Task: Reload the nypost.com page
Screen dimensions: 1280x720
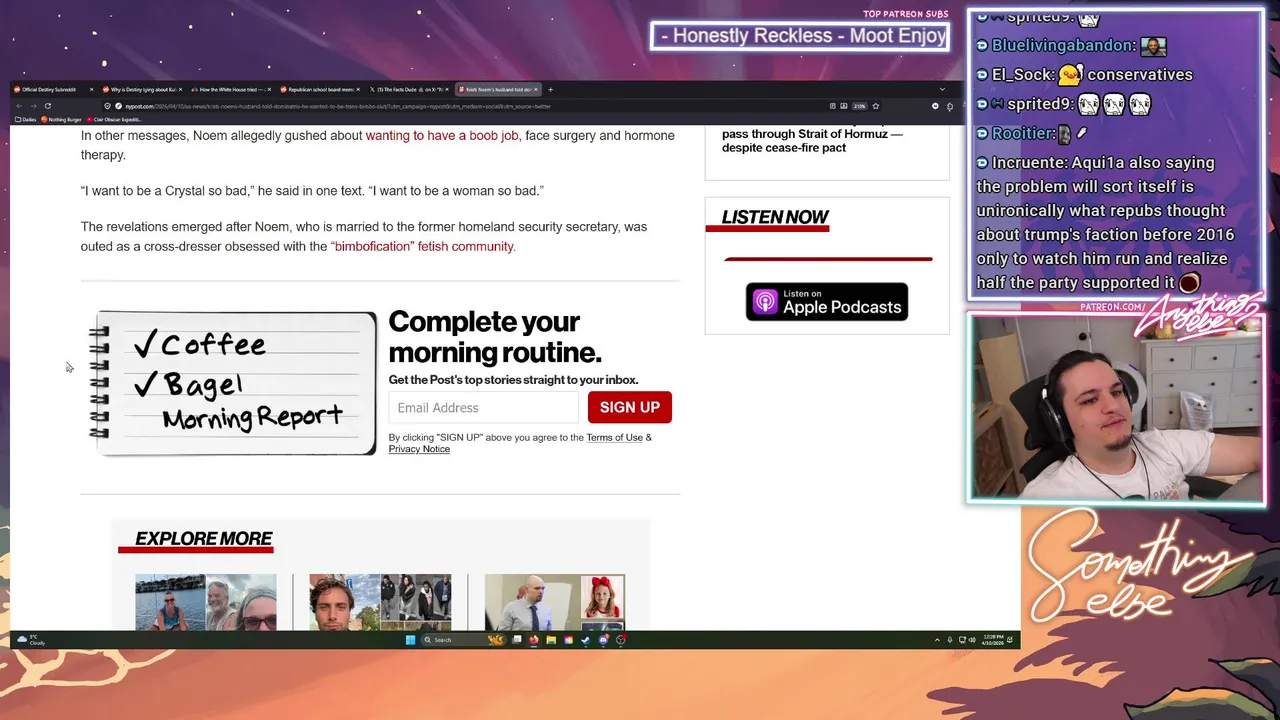Action: [x=48, y=106]
